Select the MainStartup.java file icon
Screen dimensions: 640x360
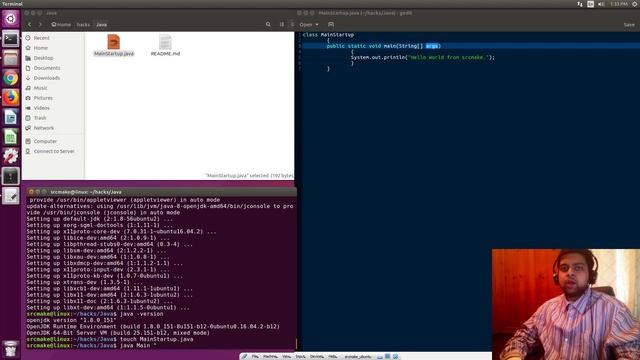tap(113, 42)
